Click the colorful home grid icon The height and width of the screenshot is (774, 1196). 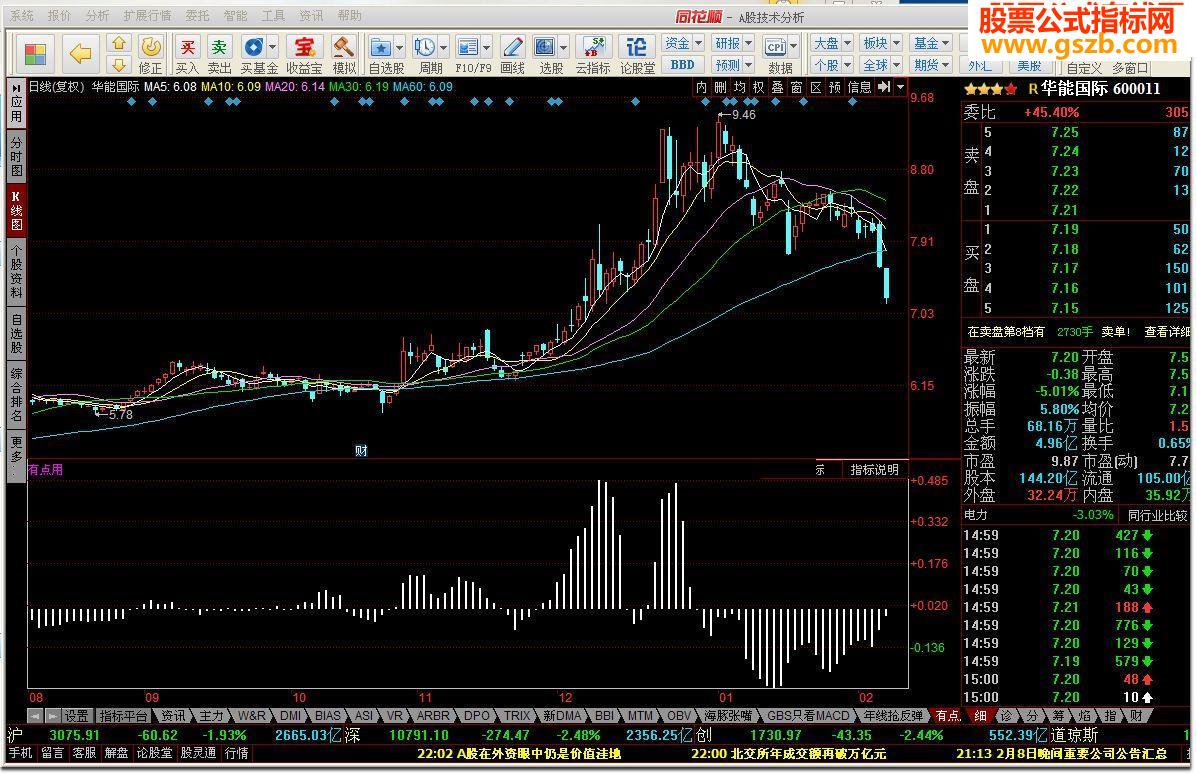[35, 53]
